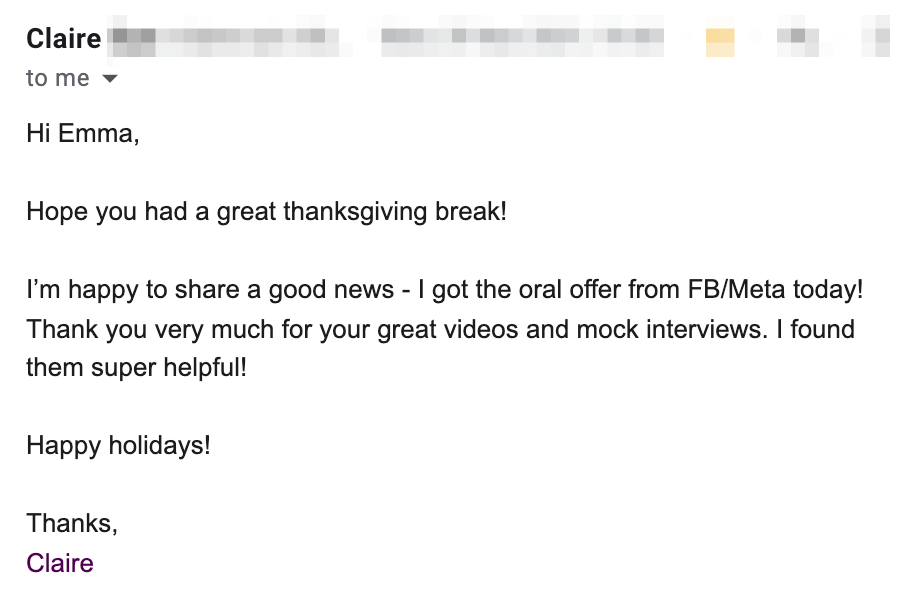Click the bold sender name Claire
This screenshot has width=918, height=611.
[64, 39]
